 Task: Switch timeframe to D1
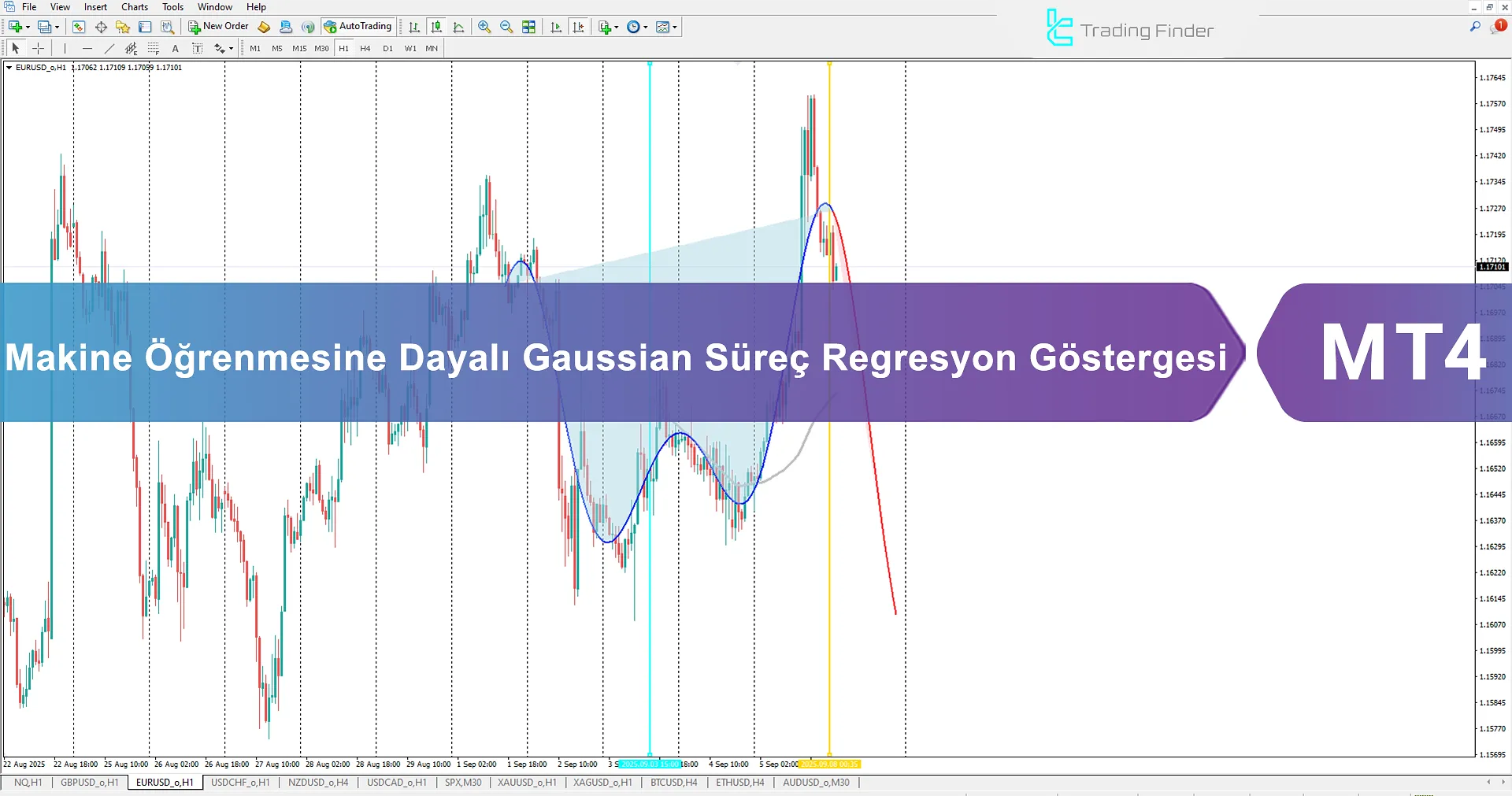tap(387, 48)
